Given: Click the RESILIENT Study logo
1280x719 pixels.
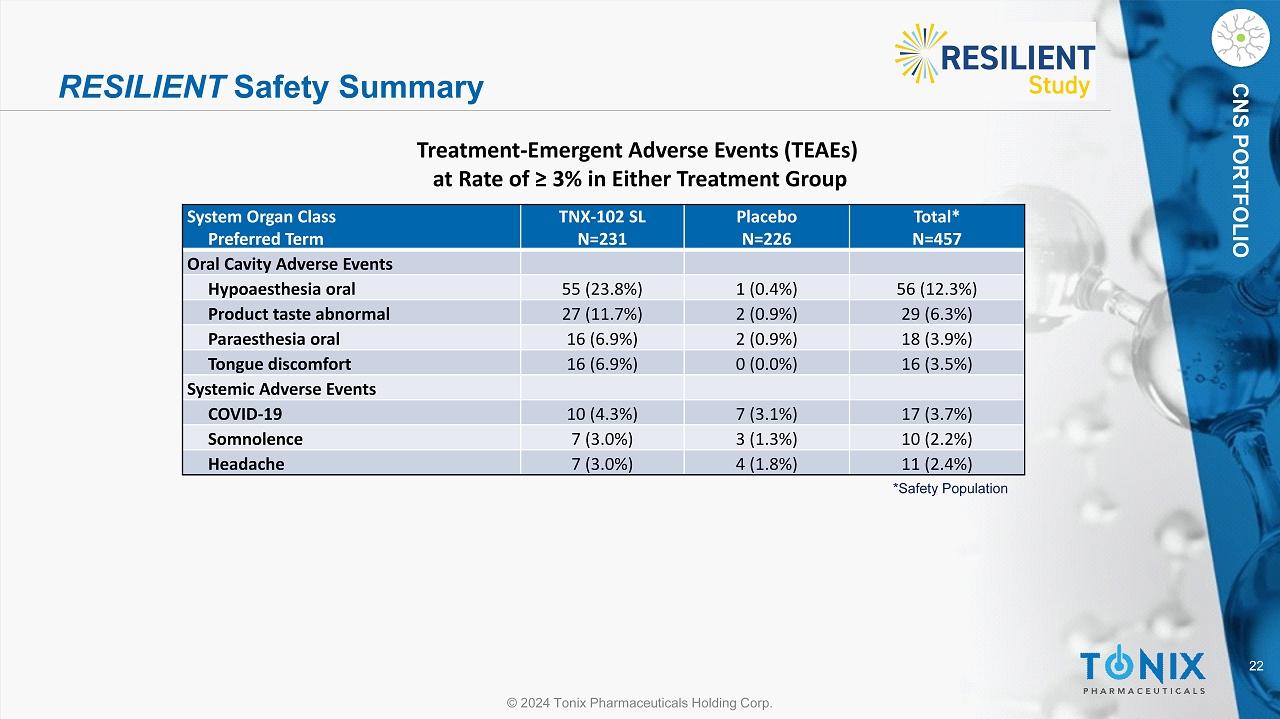Looking at the screenshot, I should point(995,61).
